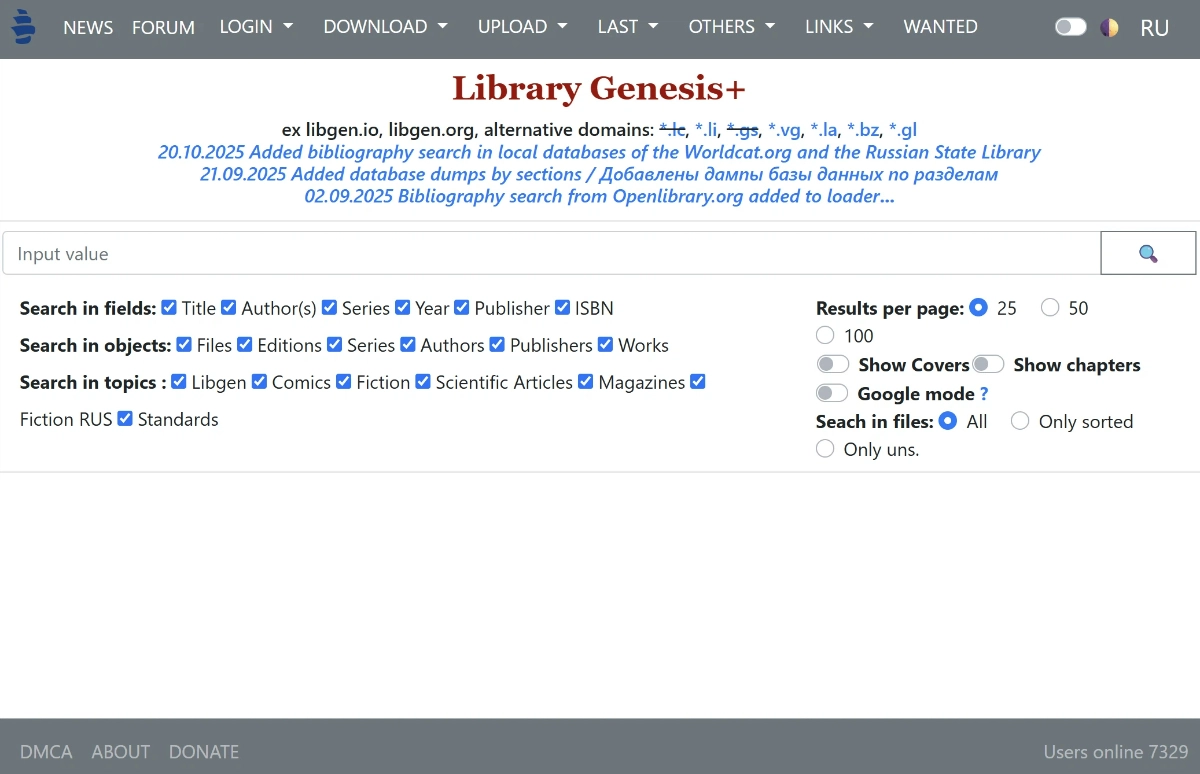
Task: Open the 02.09.2025 Openlibrary news item
Action: coord(599,196)
